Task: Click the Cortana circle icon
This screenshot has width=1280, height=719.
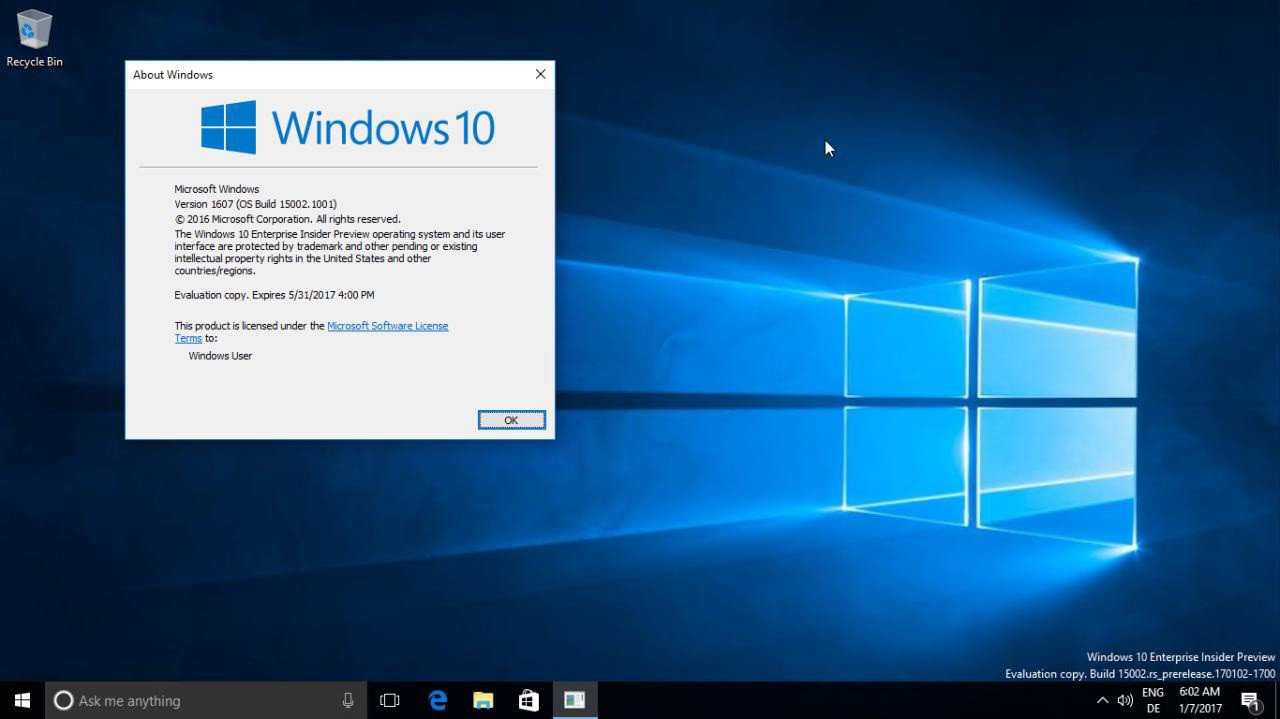Action: click(x=63, y=700)
